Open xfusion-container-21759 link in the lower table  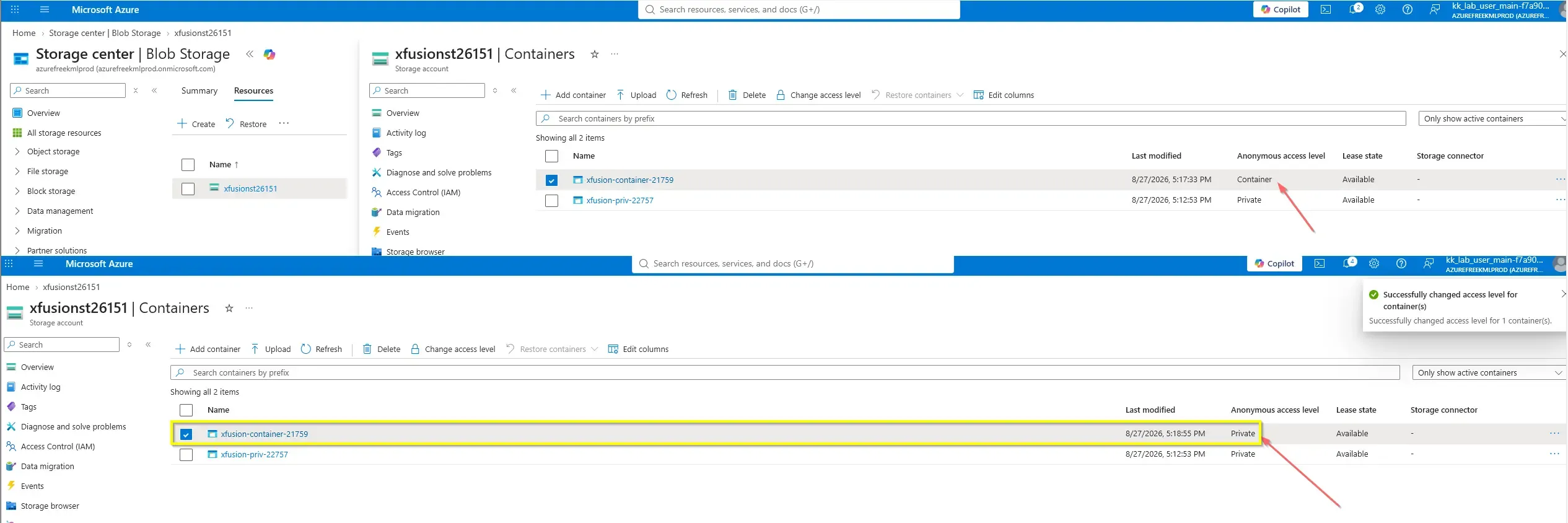click(x=265, y=434)
